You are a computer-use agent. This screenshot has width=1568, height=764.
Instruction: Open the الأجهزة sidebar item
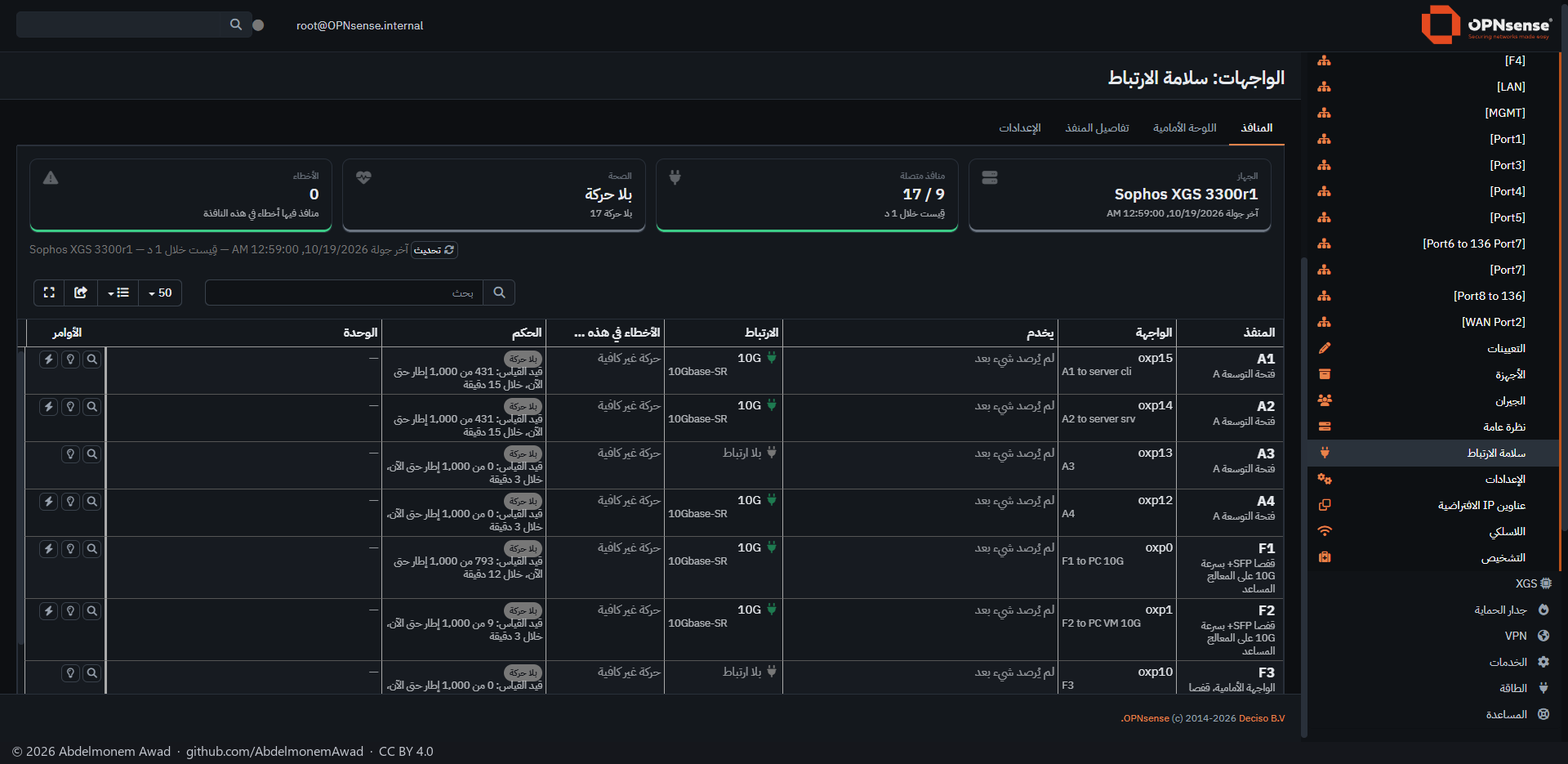[x=1433, y=374]
